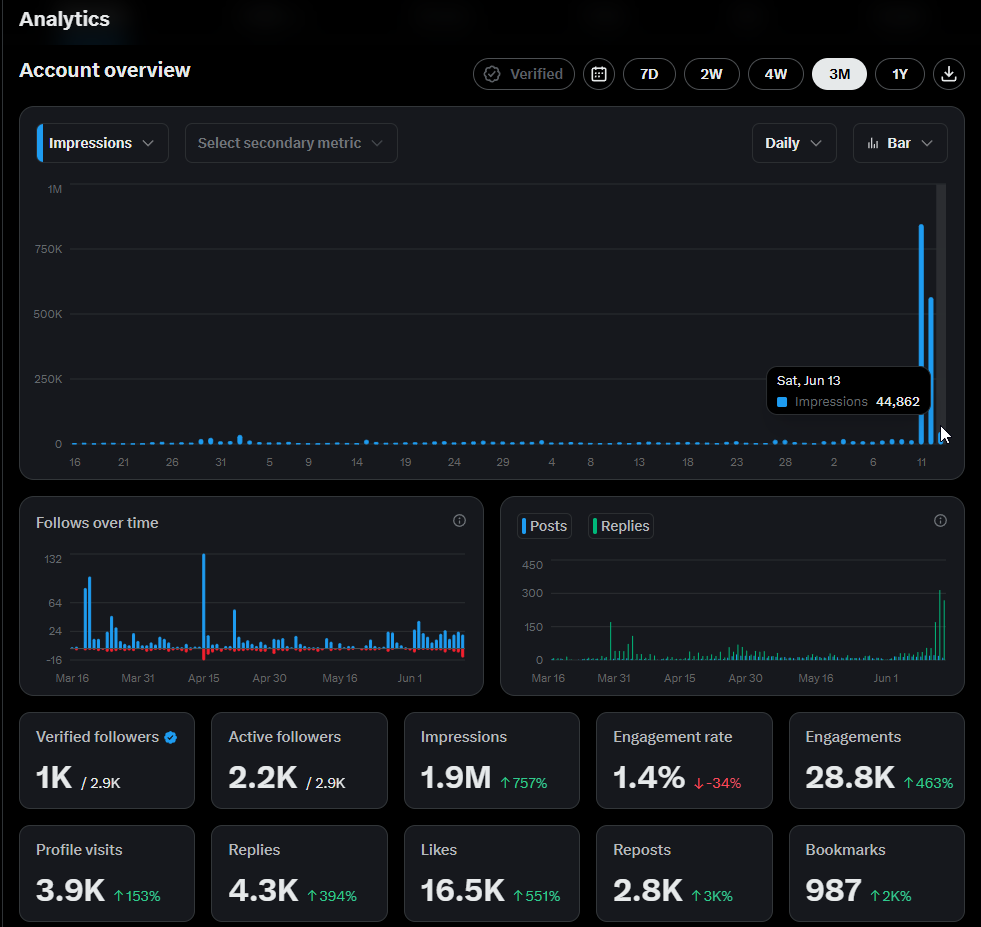981x927 pixels.
Task: Select the 4W time range
Action: tap(776, 74)
